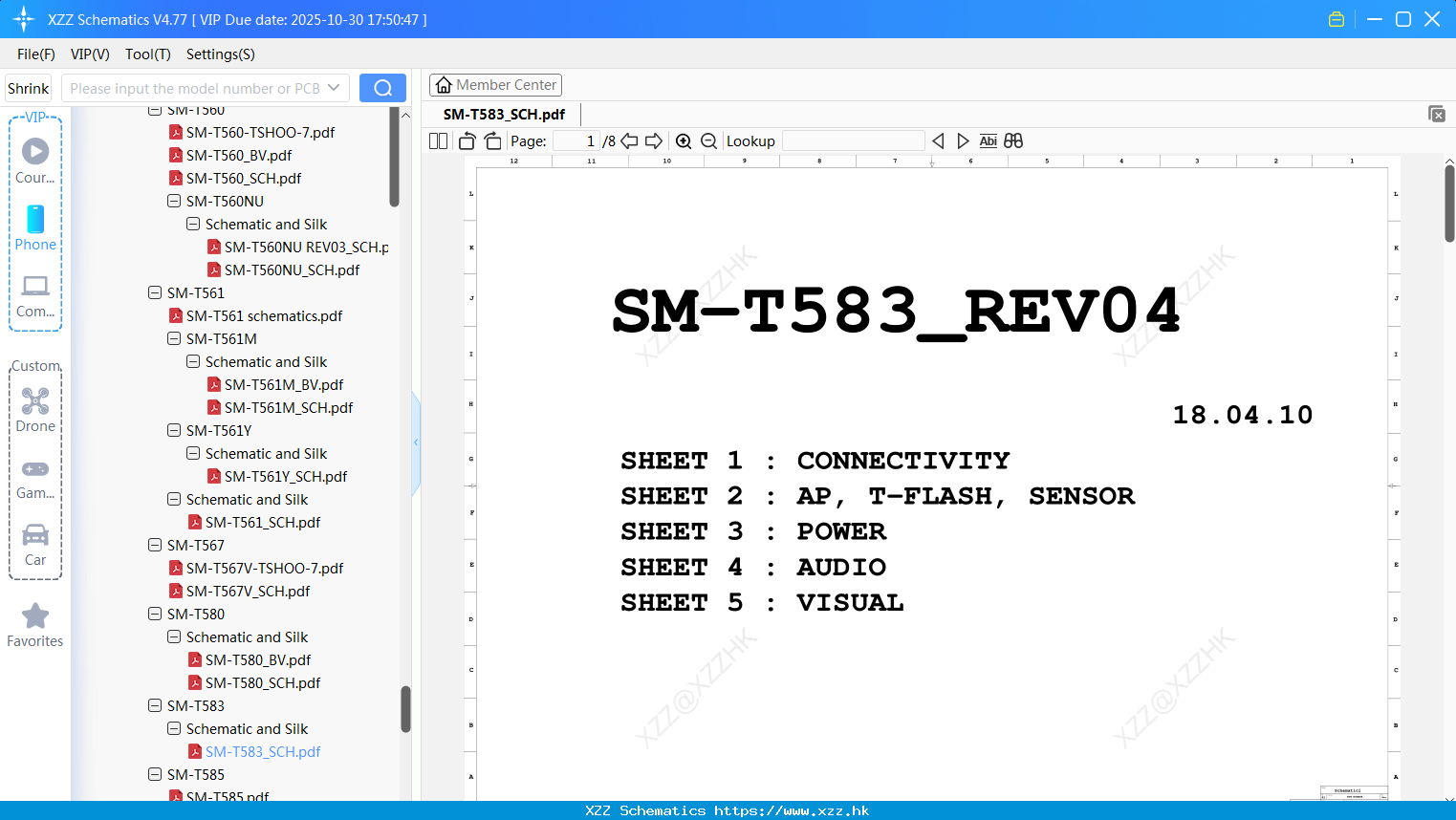Image resolution: width=1456 pixels, height=820 pixels.
Task: Open the Member Center button
Action: 495,85
